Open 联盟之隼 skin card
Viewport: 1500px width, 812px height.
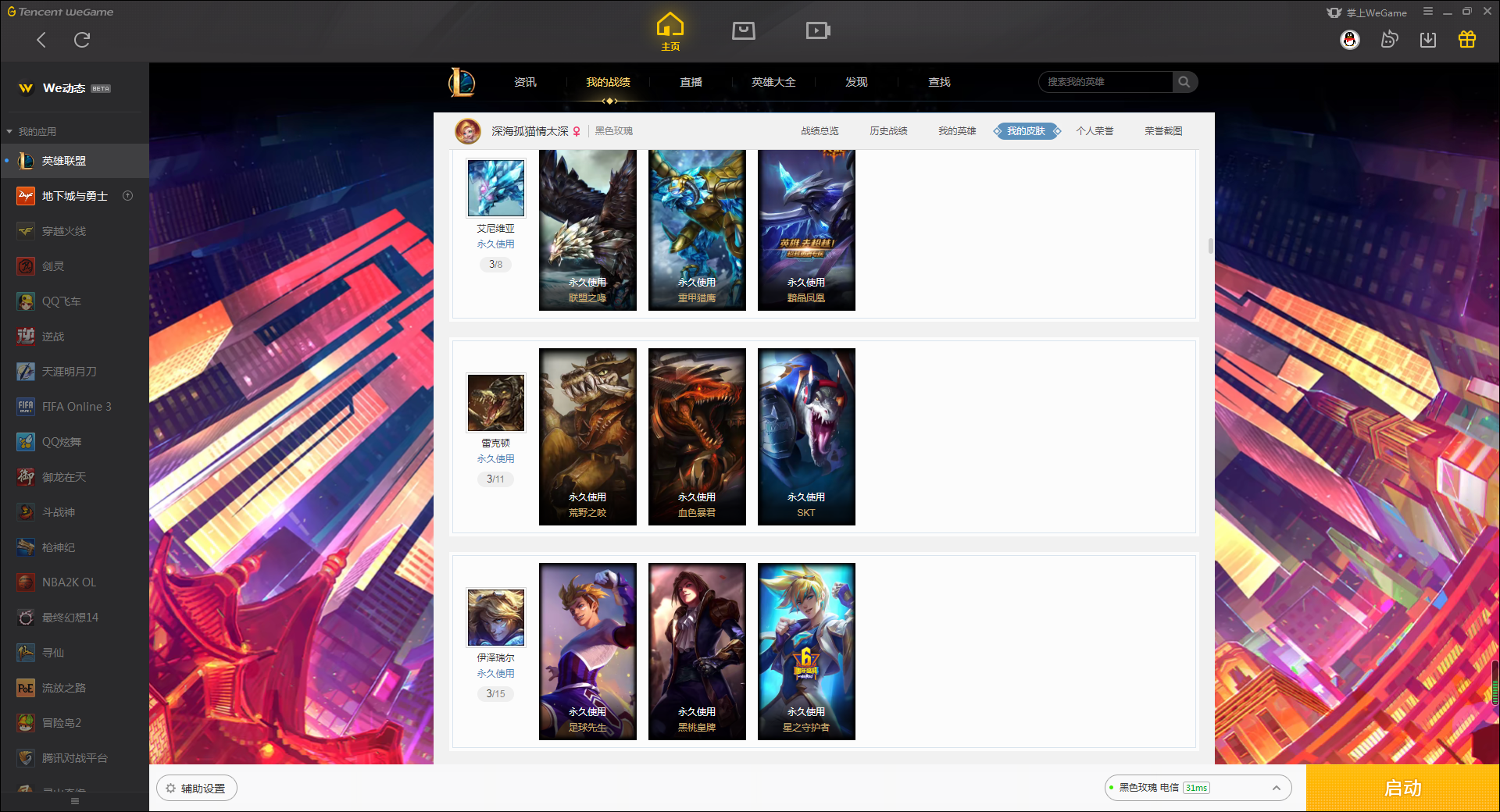(x=587, y=230)
